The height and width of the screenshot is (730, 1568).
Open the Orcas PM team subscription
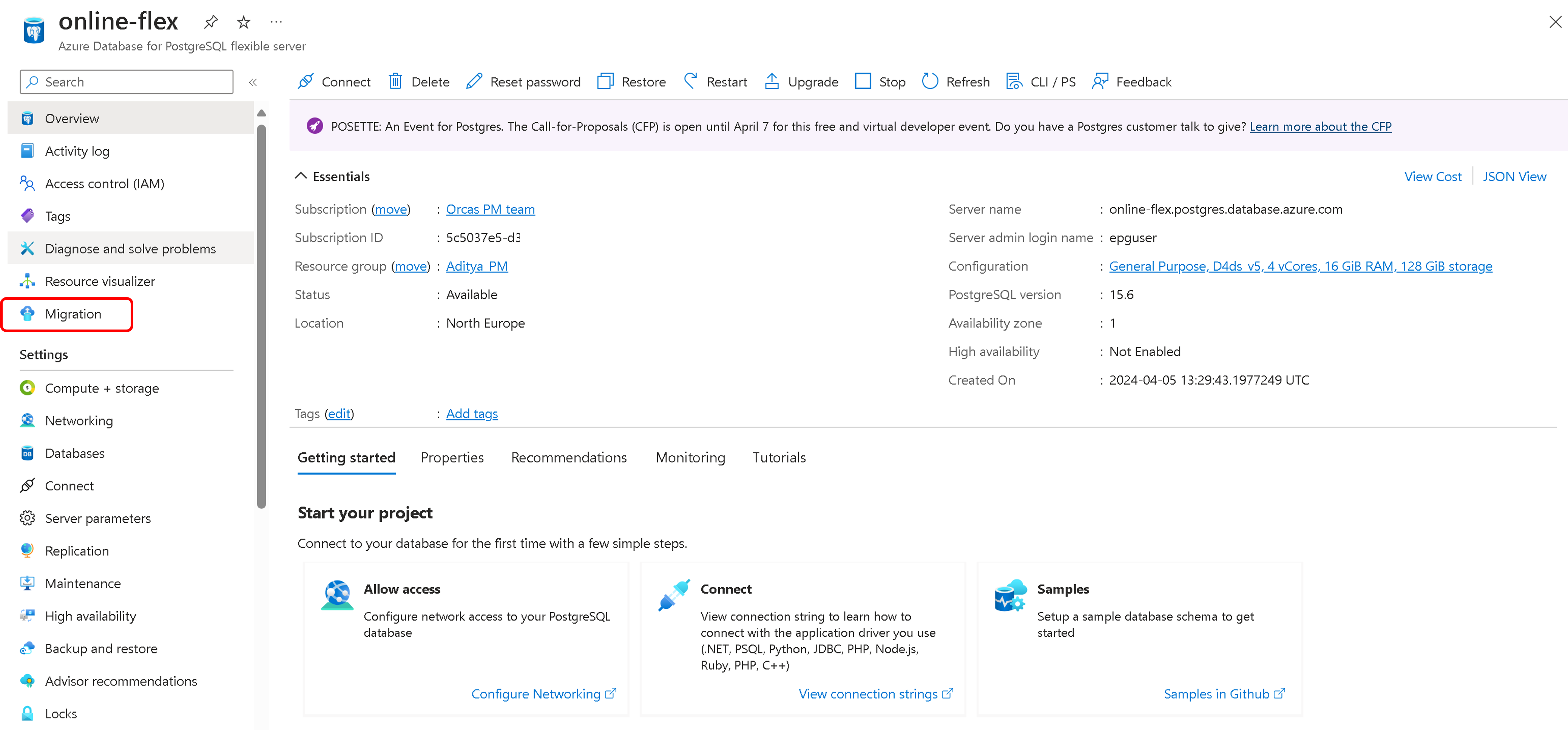tap(490, 209)
